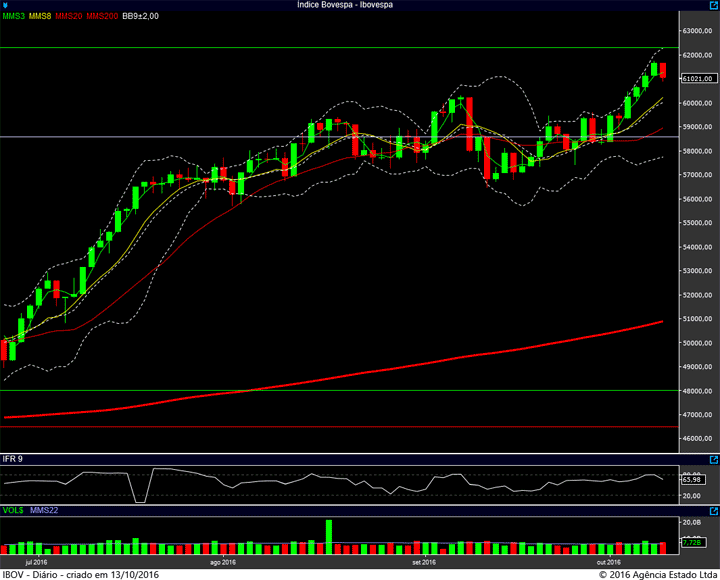Click the 46000,00 price axis label

pos(698,439)
